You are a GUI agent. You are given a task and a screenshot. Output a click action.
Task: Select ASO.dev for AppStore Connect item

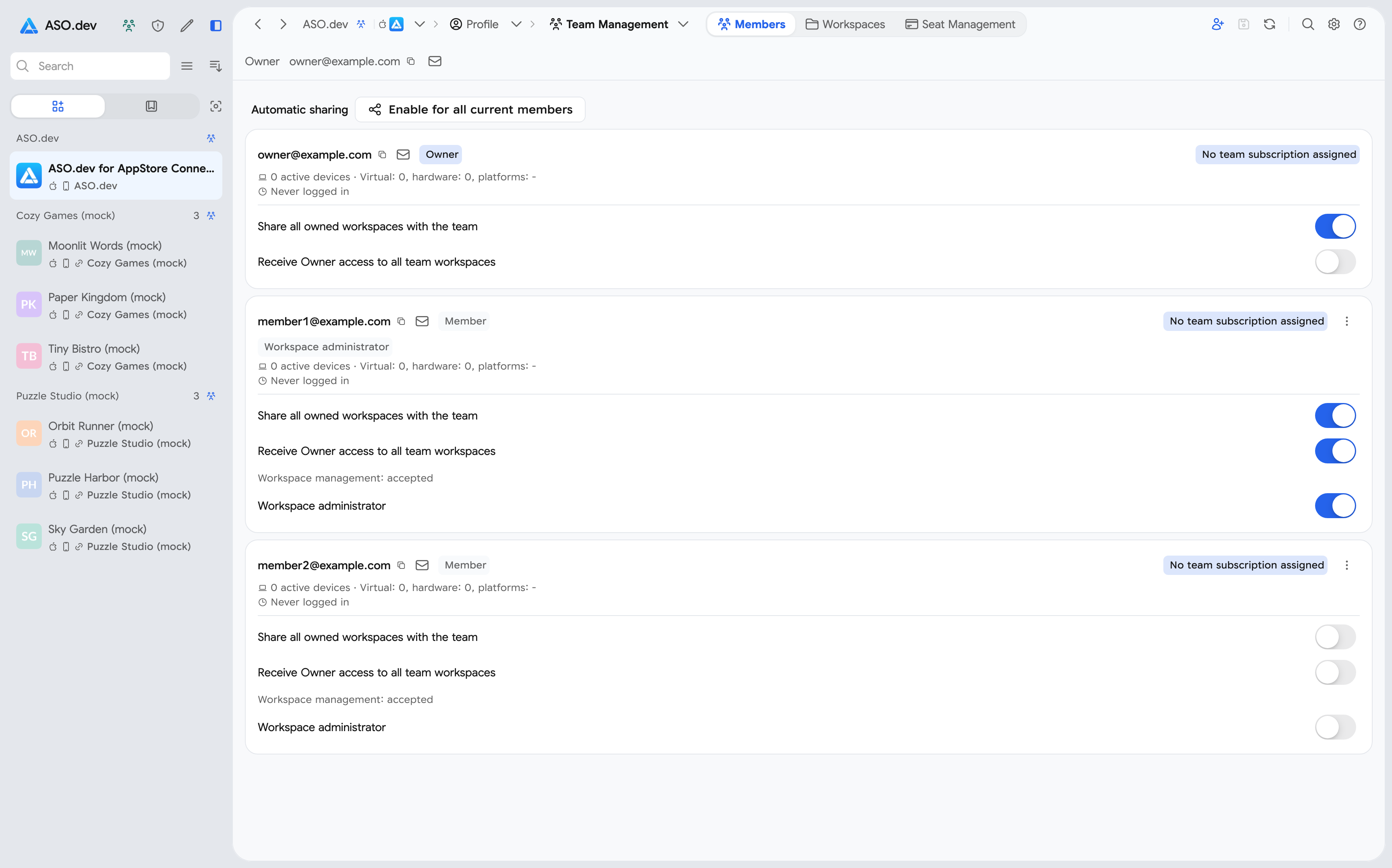coord(116,176)
